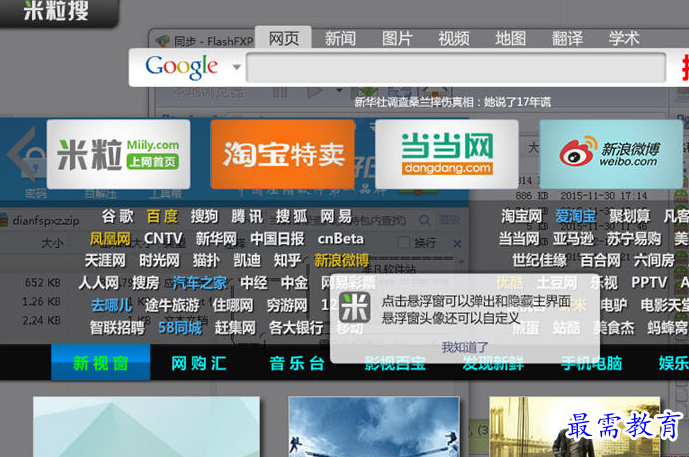Open the CNTV link
The height and width of the screenshot is (457, 689).
[x=163, y=239]
